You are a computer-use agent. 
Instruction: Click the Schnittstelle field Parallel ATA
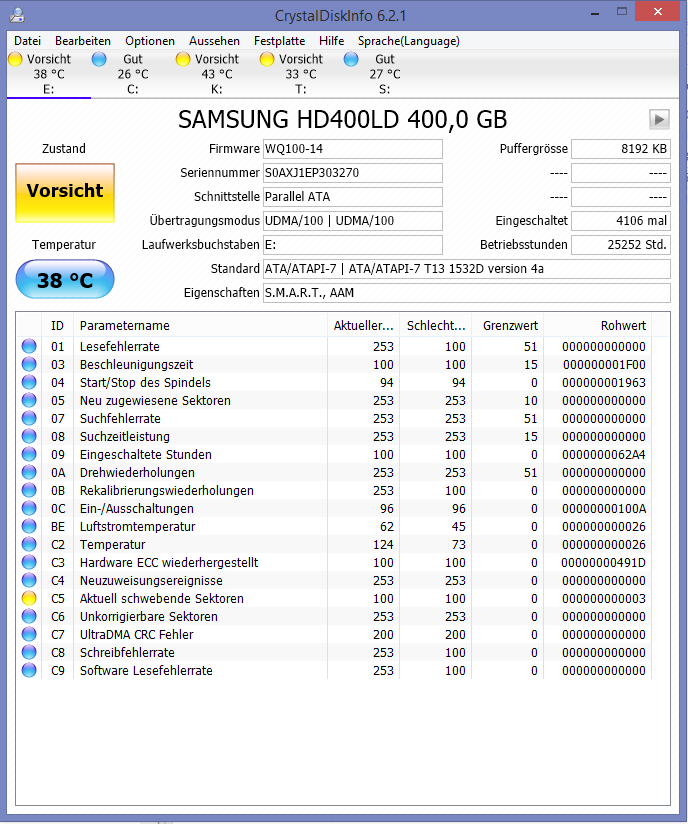(353, 197)
